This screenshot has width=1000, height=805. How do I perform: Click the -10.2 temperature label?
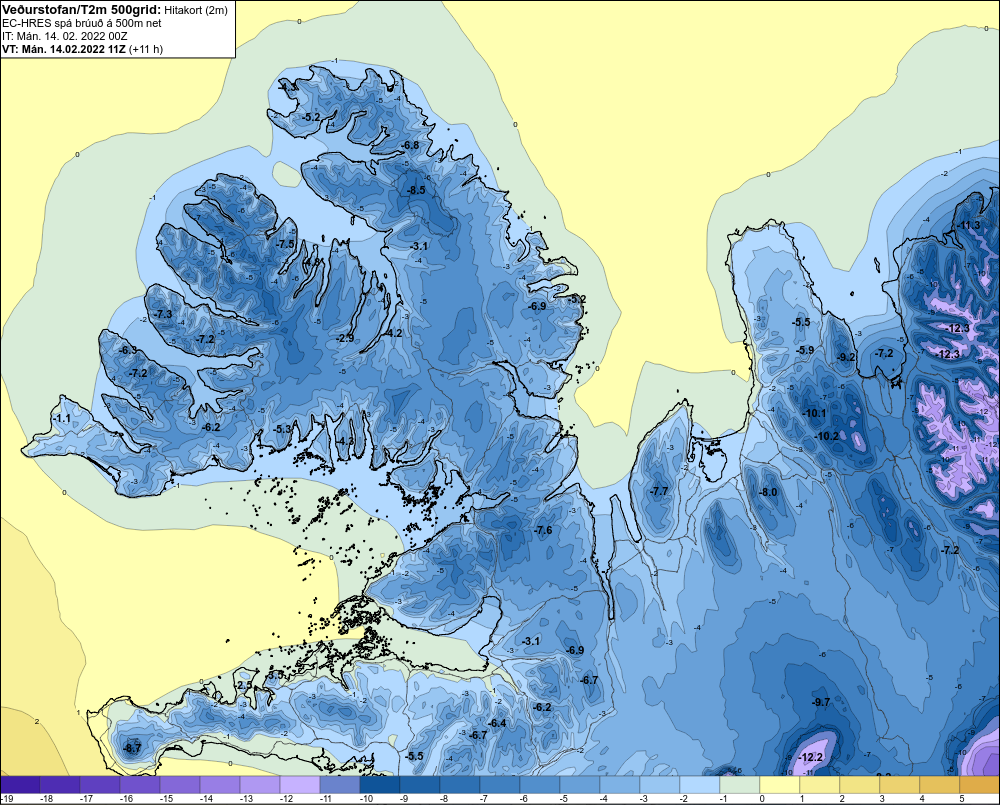click(827, 436)
